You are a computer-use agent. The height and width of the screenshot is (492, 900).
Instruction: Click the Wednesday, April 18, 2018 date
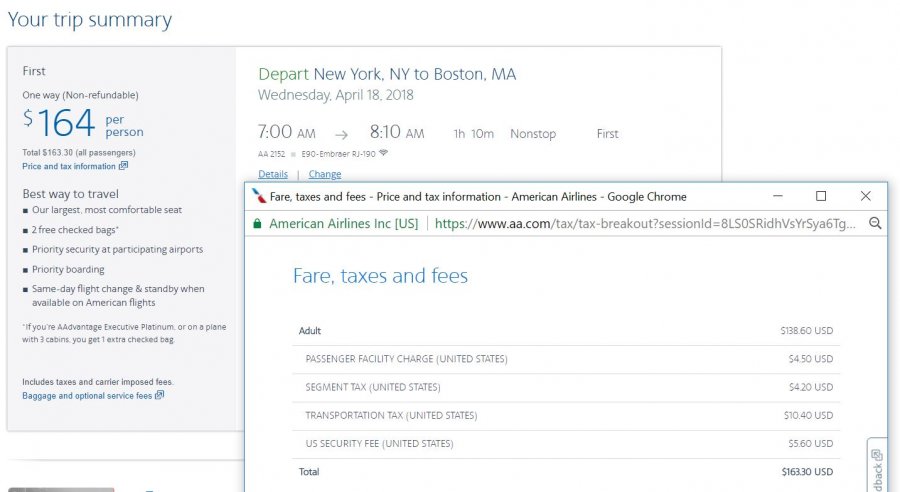(335, 95)
